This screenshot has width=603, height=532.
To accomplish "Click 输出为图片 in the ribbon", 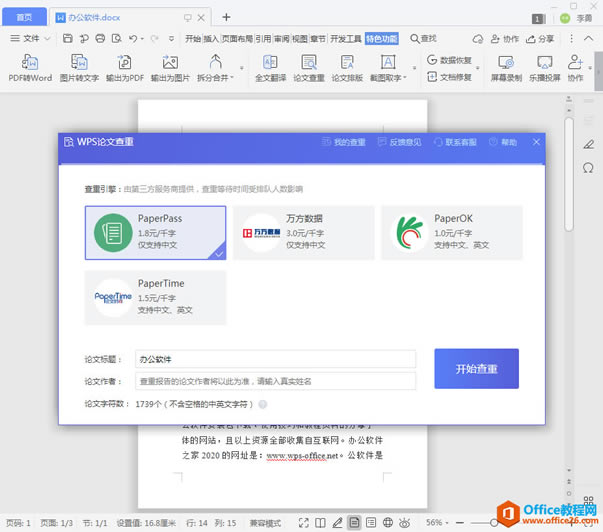I will click(x=170, y=68).
